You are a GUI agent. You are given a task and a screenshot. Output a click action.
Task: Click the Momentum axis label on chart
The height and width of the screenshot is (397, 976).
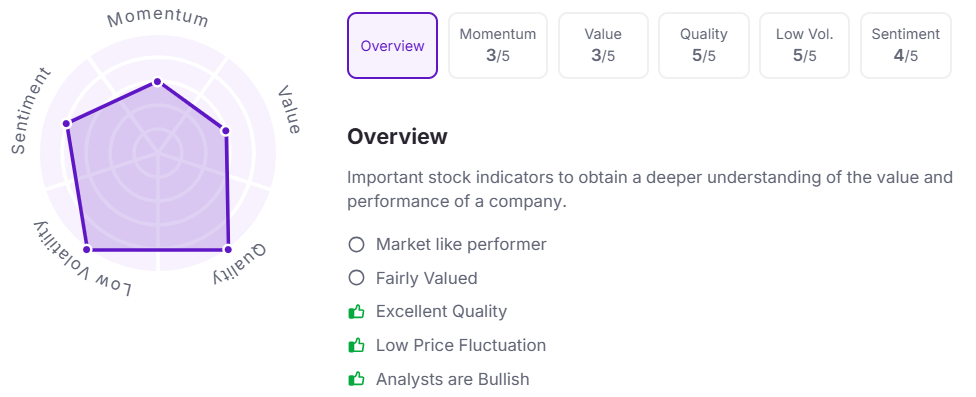coord(157,19)
